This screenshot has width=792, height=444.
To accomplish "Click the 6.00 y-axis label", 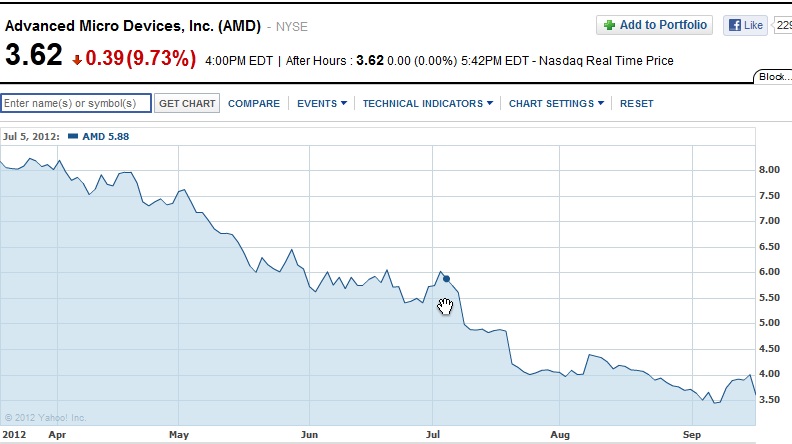I will click(x=769, y=272).
